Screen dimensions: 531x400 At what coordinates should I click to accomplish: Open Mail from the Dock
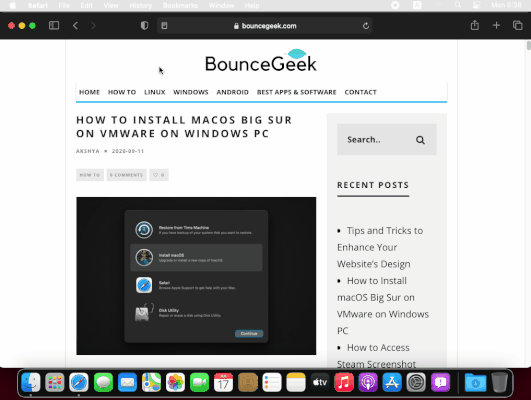[127, 382]
